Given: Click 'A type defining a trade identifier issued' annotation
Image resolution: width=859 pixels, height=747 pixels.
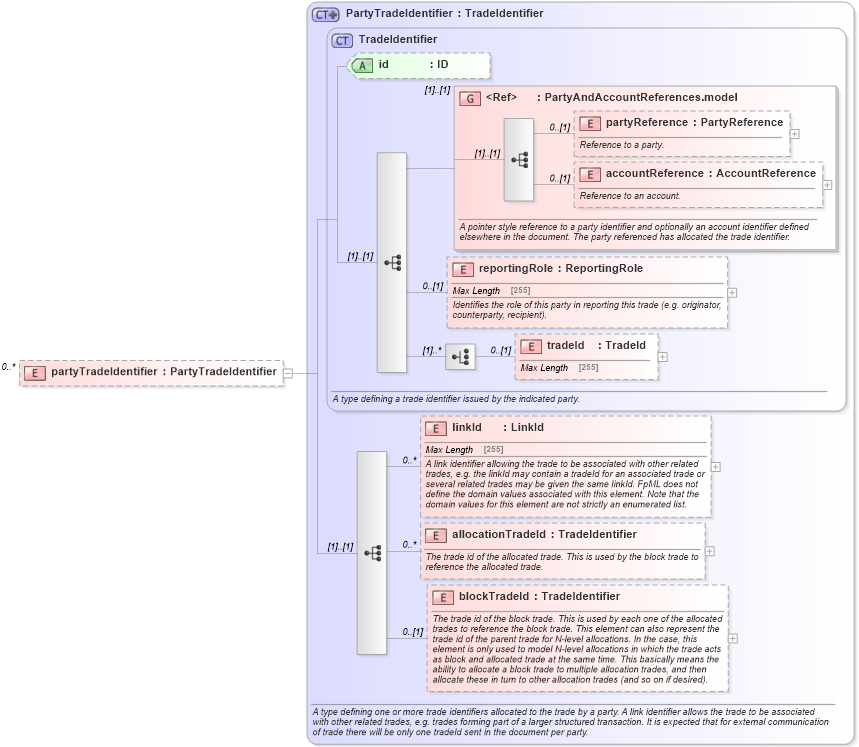Looking at the screenshot, I should point(456,399).
